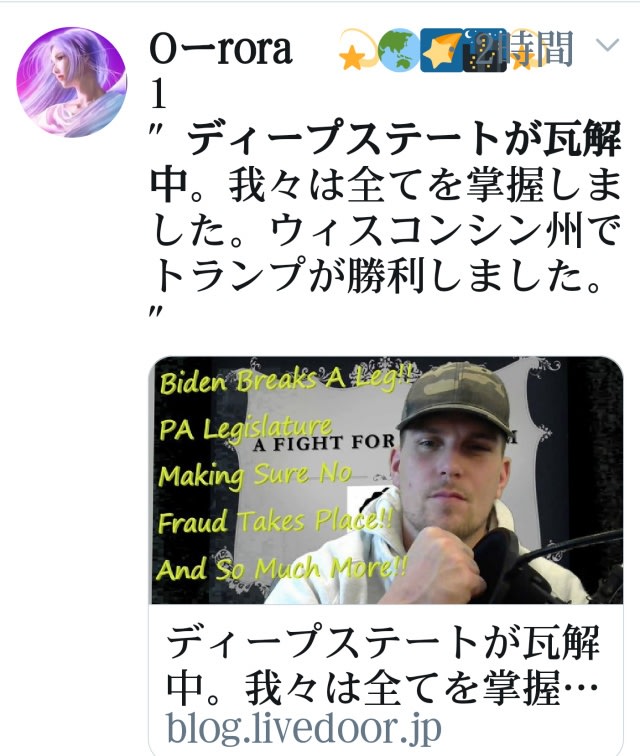640x756 pixels.
Task: Click the A FIGHT FOR banner text
Action: point(324,443)
